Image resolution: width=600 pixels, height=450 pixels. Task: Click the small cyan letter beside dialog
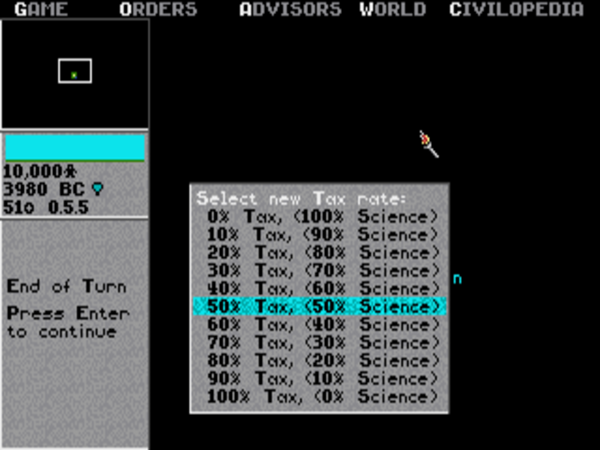coord(457,279)
